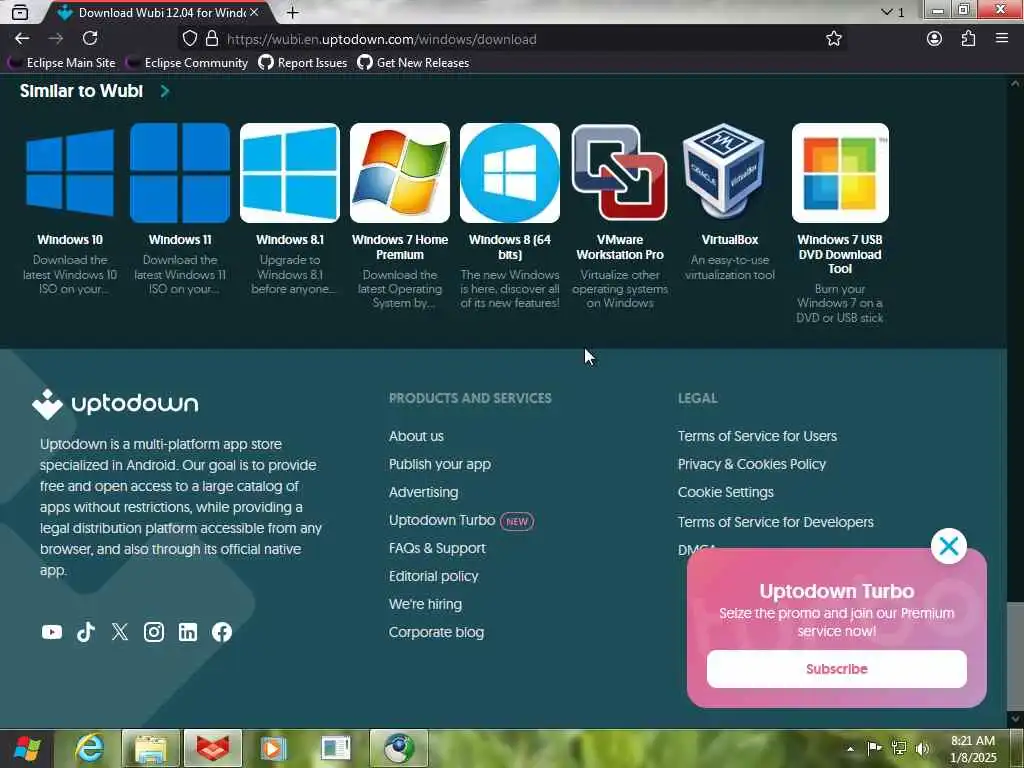The width and height of the screenshot is (1024, 768).
Task: Open the Windows 7 Home Premium icon
Action: 400,173
